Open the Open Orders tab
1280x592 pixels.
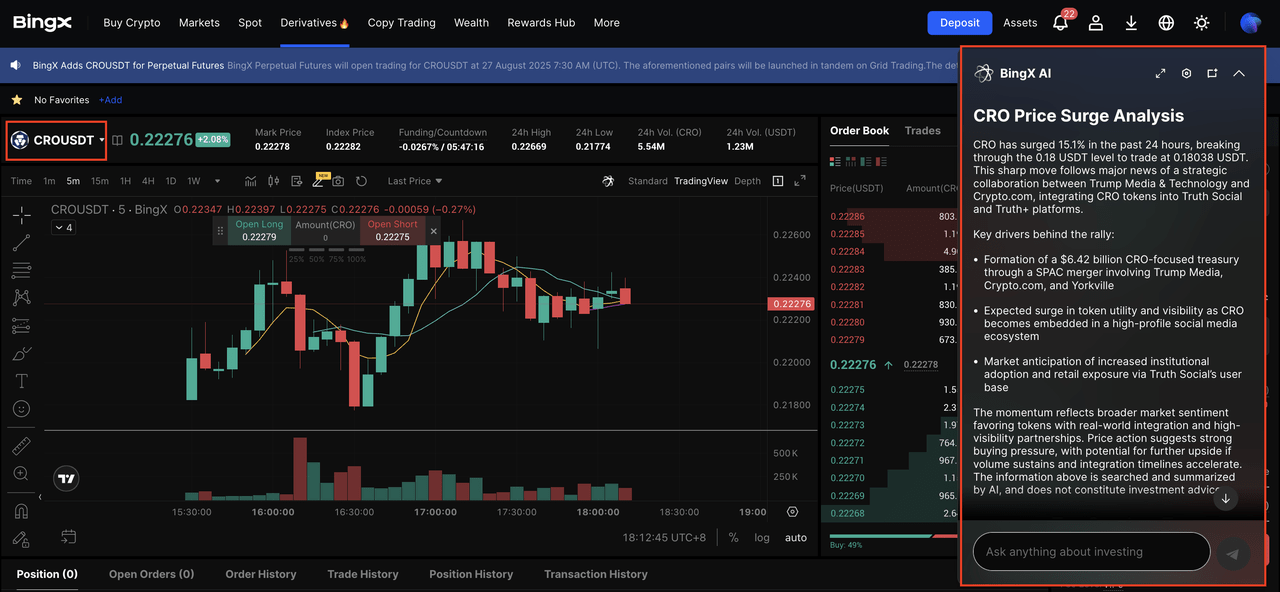pos(151,574)
